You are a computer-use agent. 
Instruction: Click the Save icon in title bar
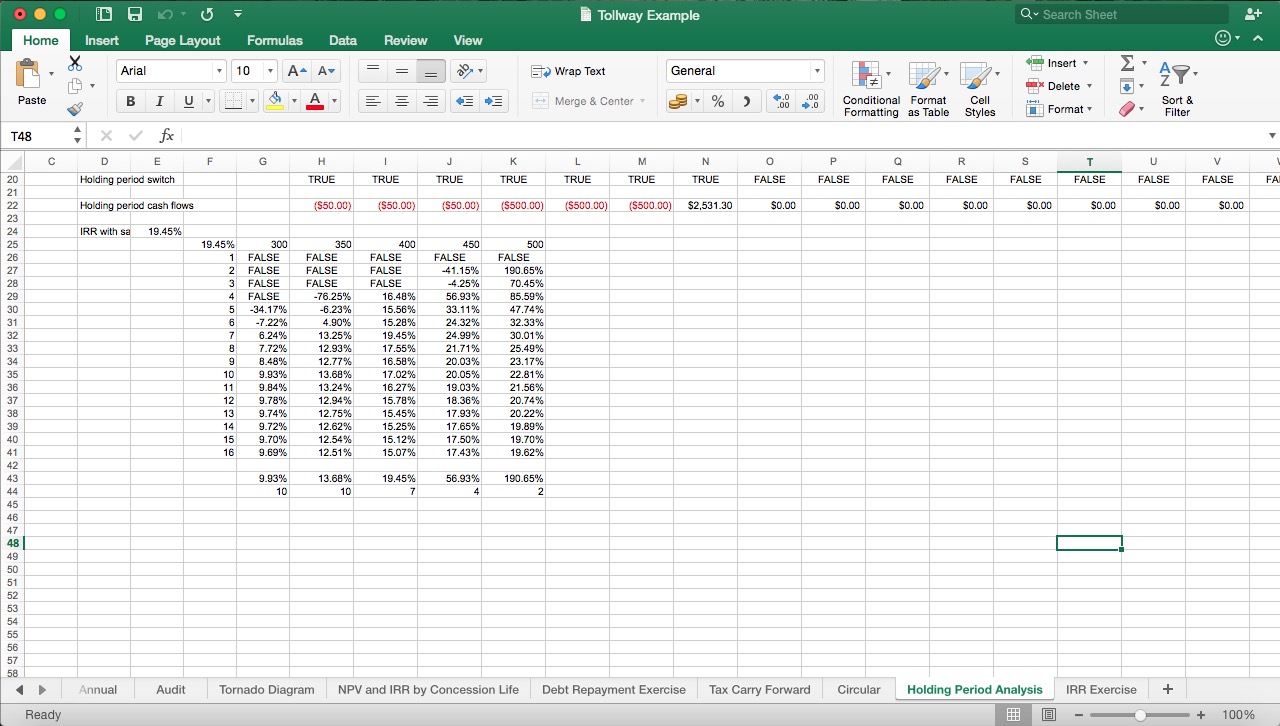click(x=133, y=15)
